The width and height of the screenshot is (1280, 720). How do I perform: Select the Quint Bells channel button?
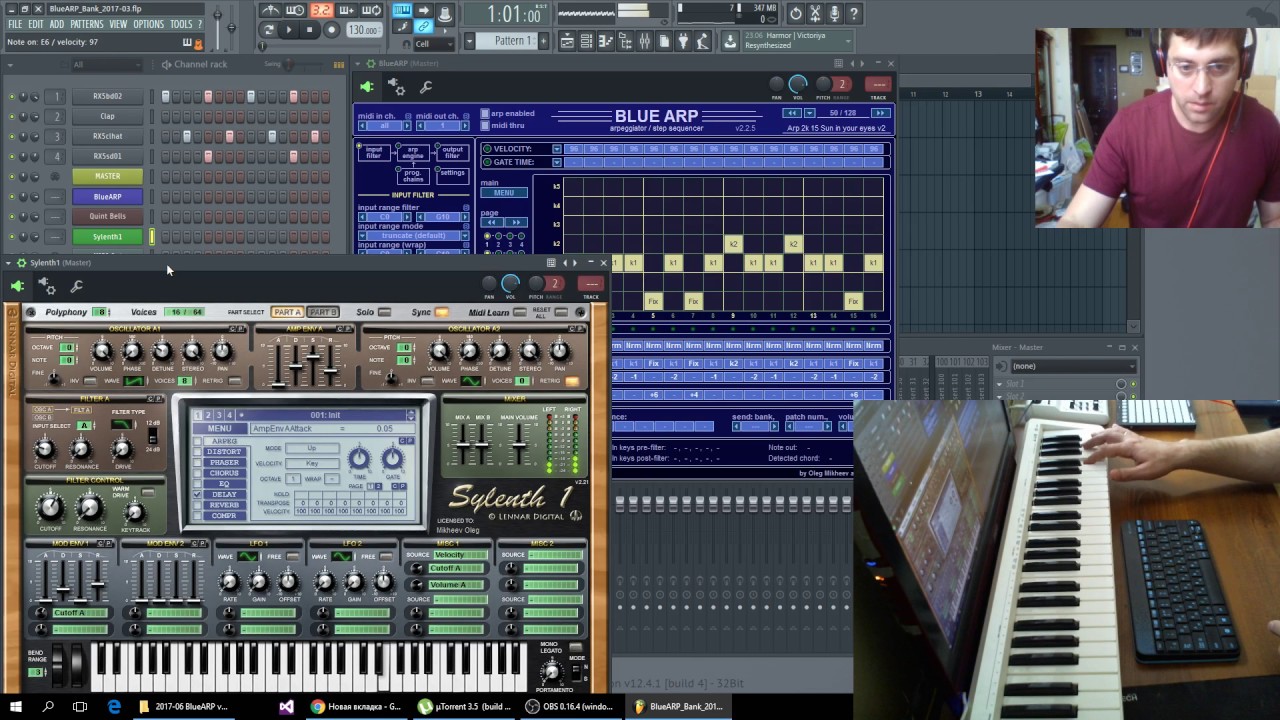pyautogui.click(x=107, y=216)
